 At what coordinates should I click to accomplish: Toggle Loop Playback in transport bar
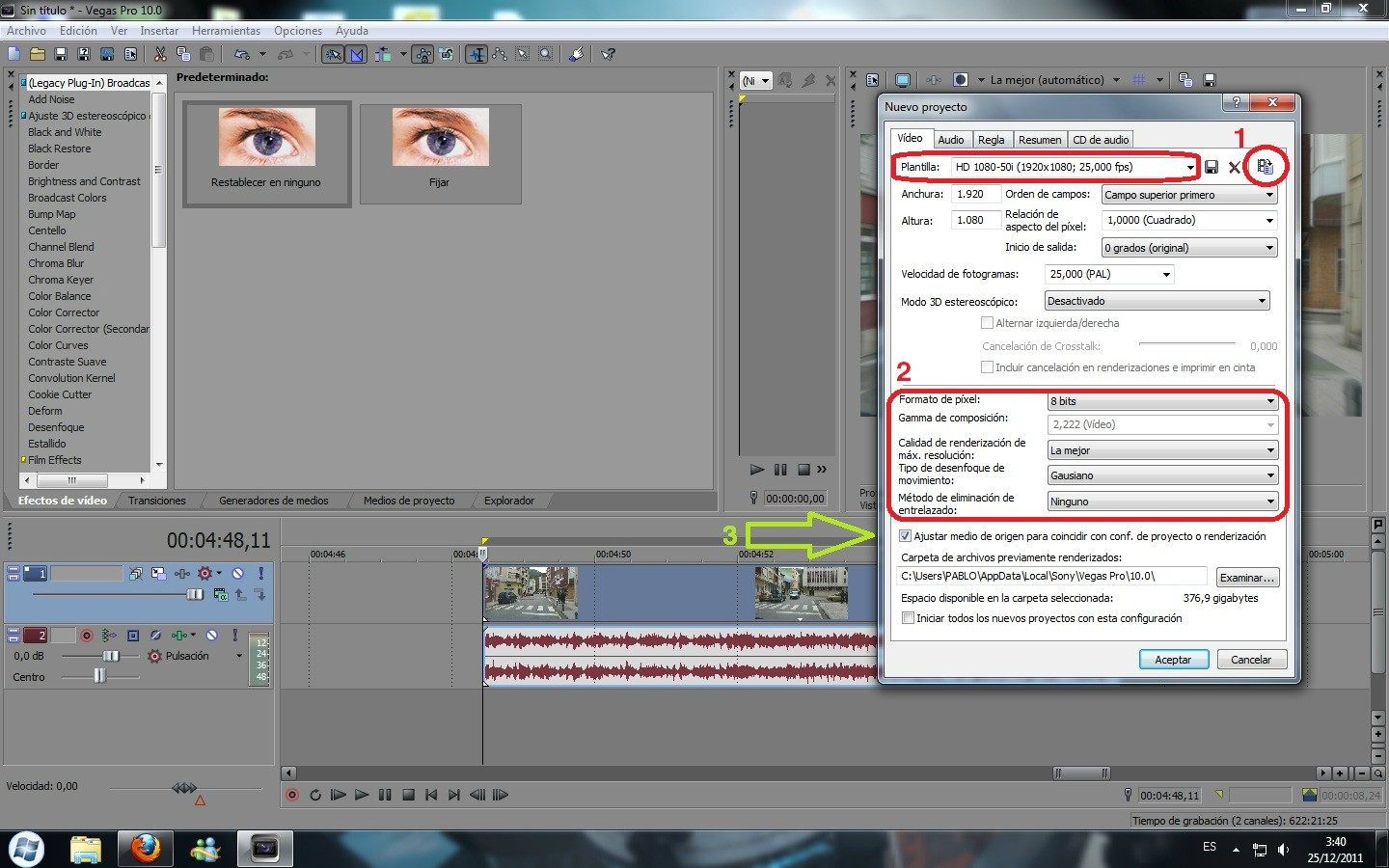pos(315,795)
